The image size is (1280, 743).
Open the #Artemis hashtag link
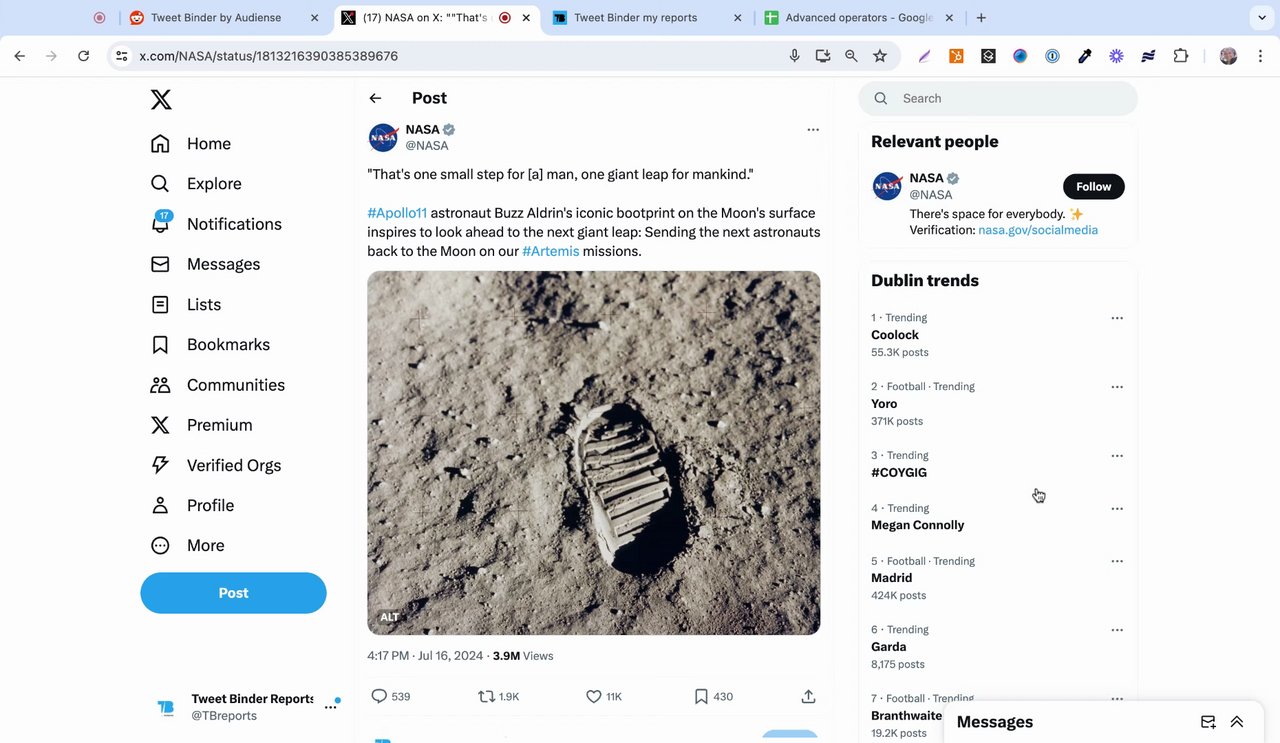coord(551,251)
